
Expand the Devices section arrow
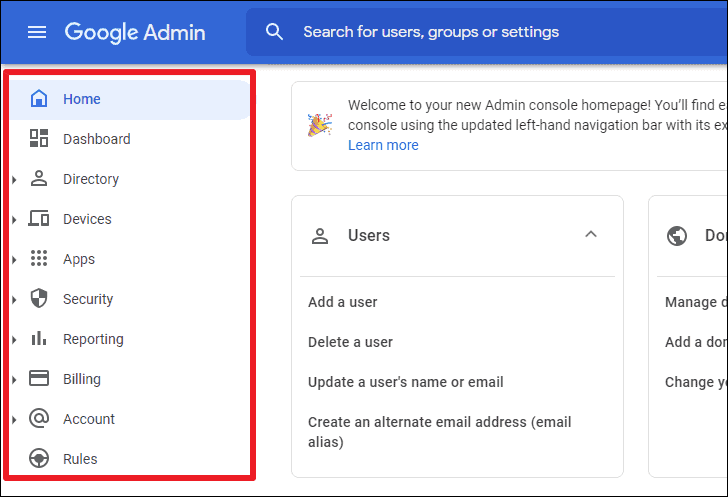[14, 219]
